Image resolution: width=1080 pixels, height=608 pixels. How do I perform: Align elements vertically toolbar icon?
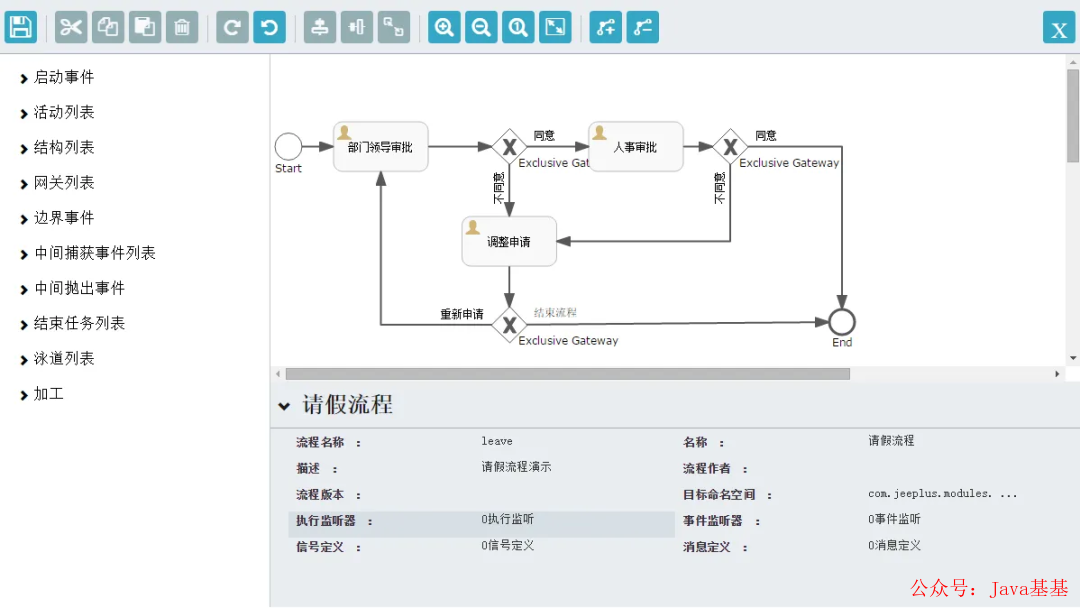coord(320,28)
